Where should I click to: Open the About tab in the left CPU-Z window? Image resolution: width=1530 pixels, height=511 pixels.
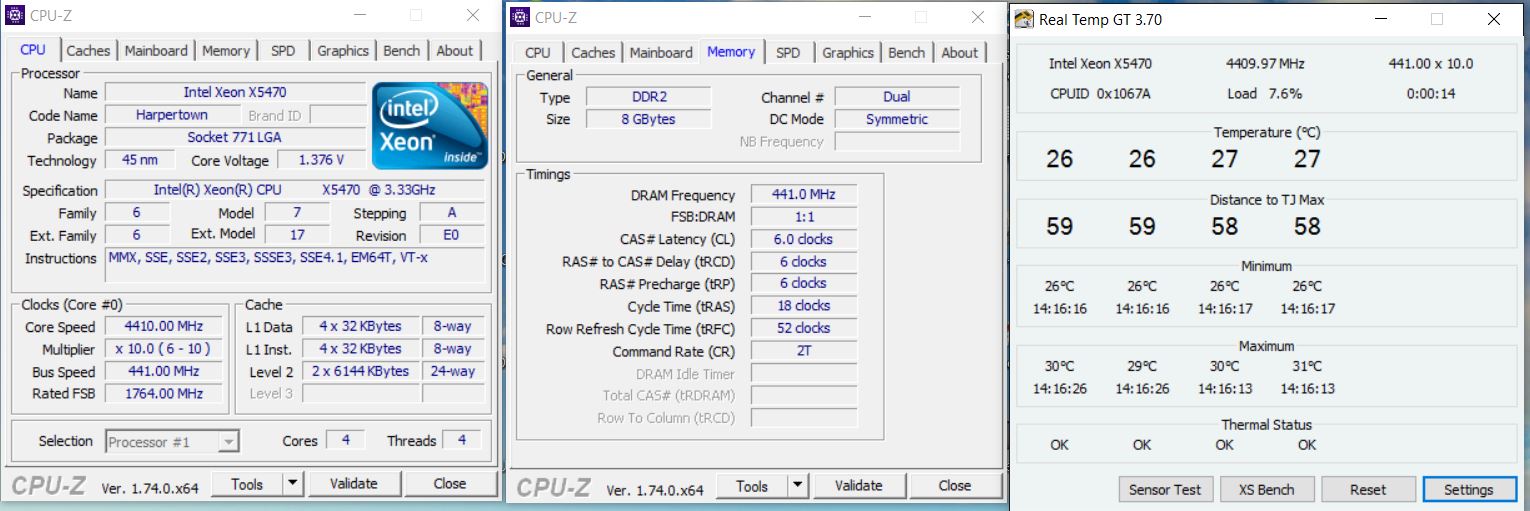click(455, 50)
